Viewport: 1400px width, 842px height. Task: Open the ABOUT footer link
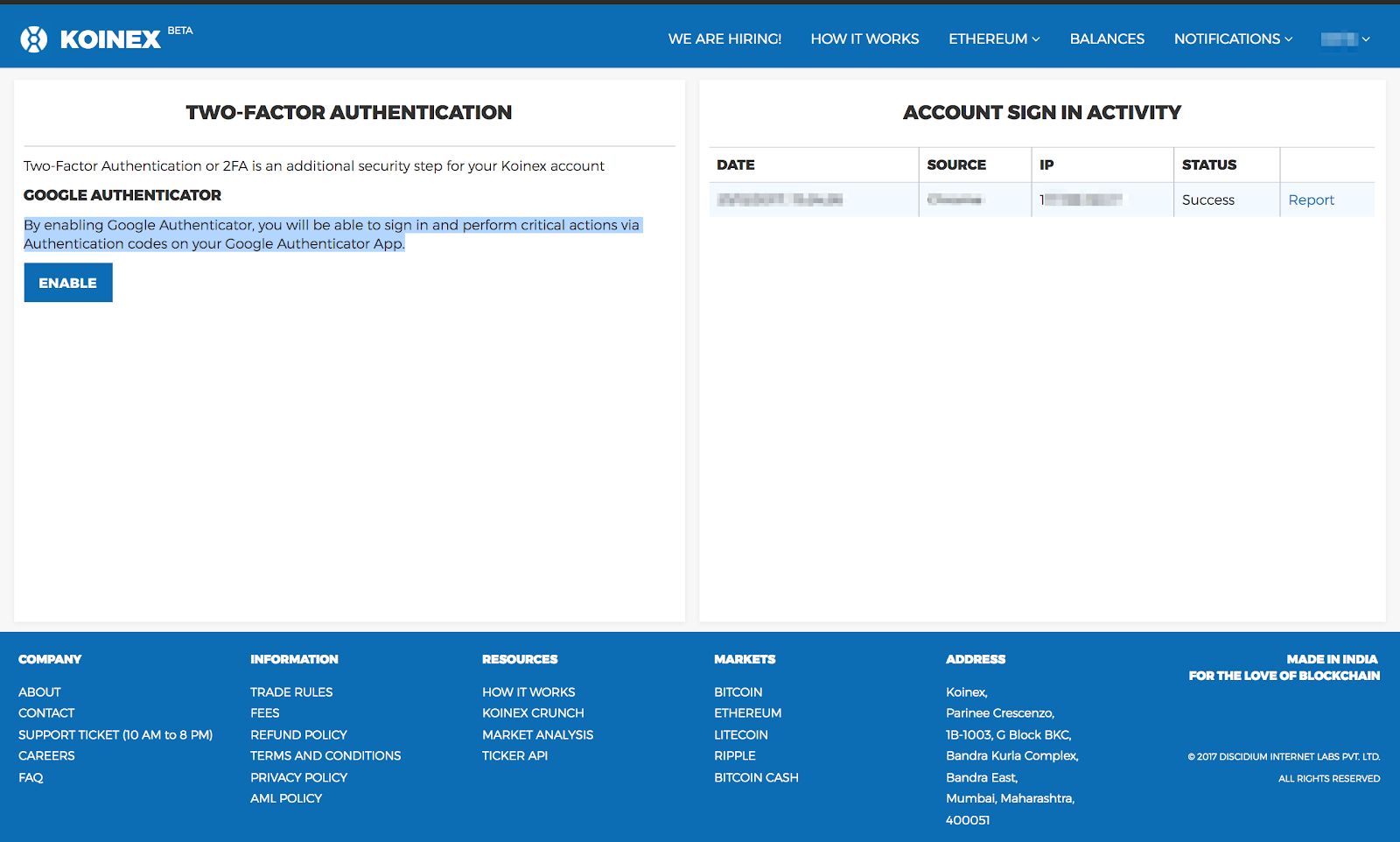(x=39, y=692)
